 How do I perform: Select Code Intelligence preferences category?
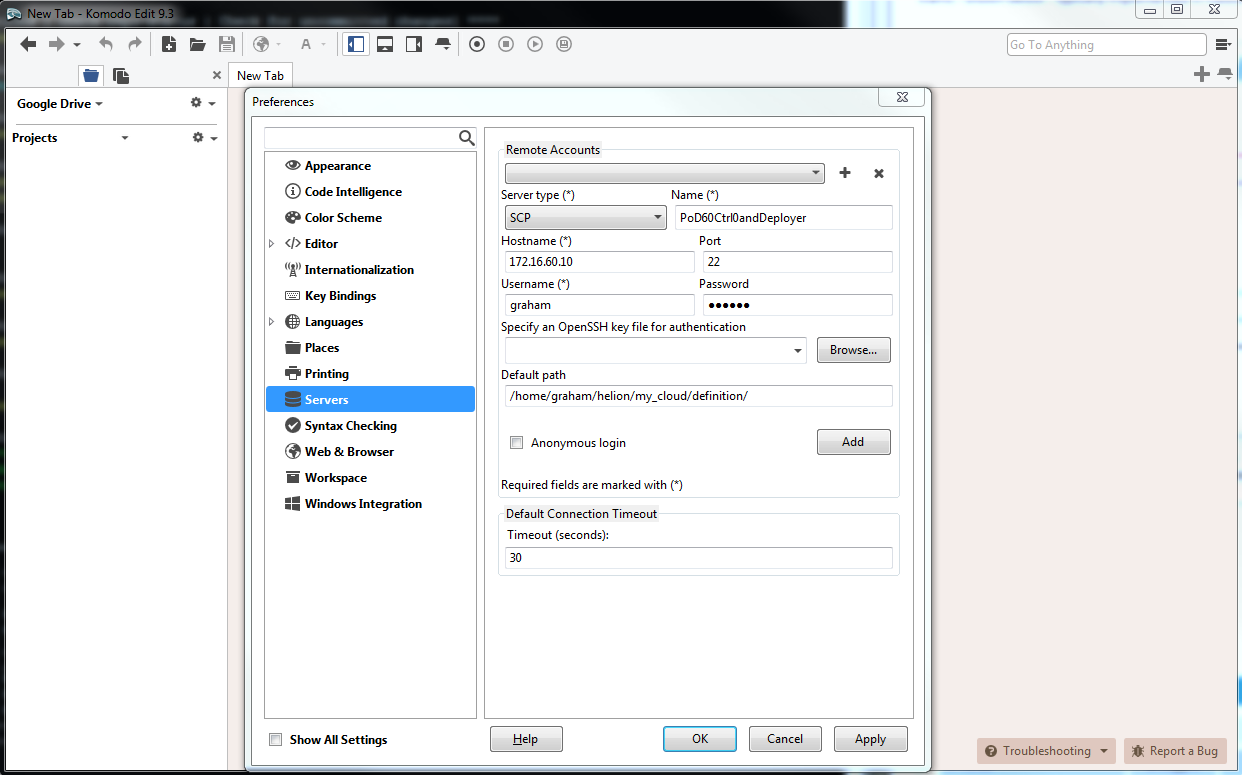pyautogui.click(x=353, y=192)
